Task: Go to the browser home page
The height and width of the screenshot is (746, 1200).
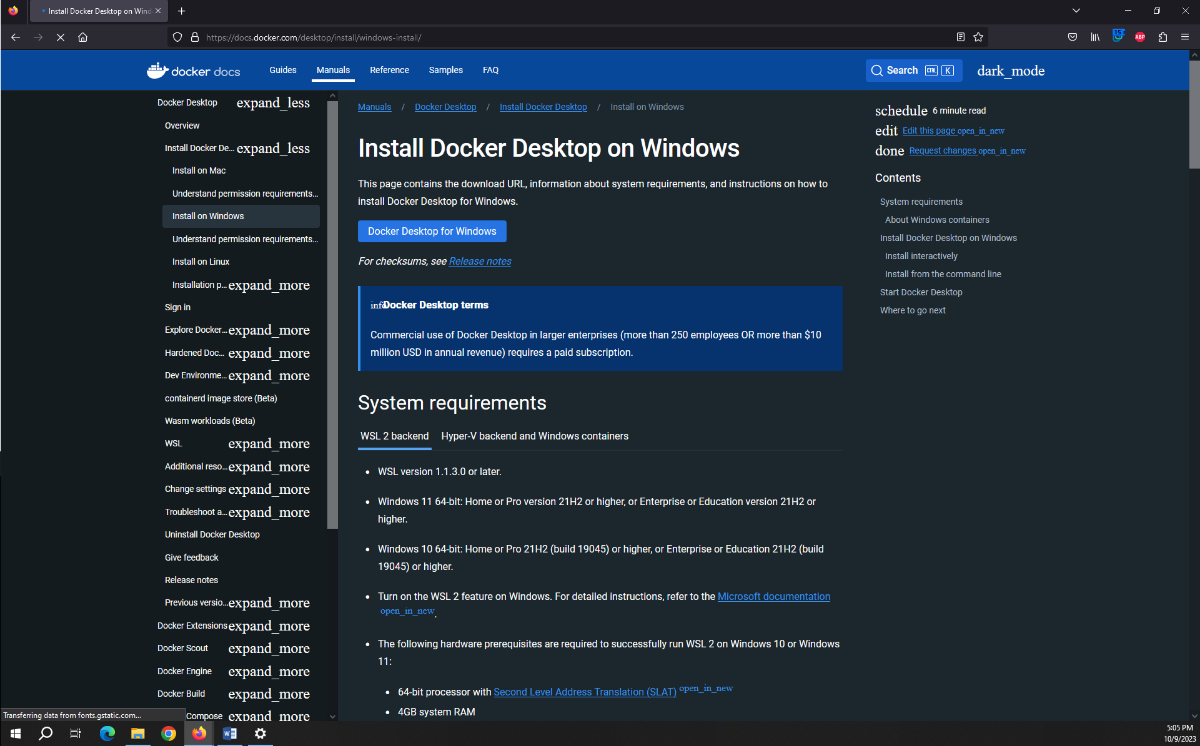Action: tap(83, 37)
